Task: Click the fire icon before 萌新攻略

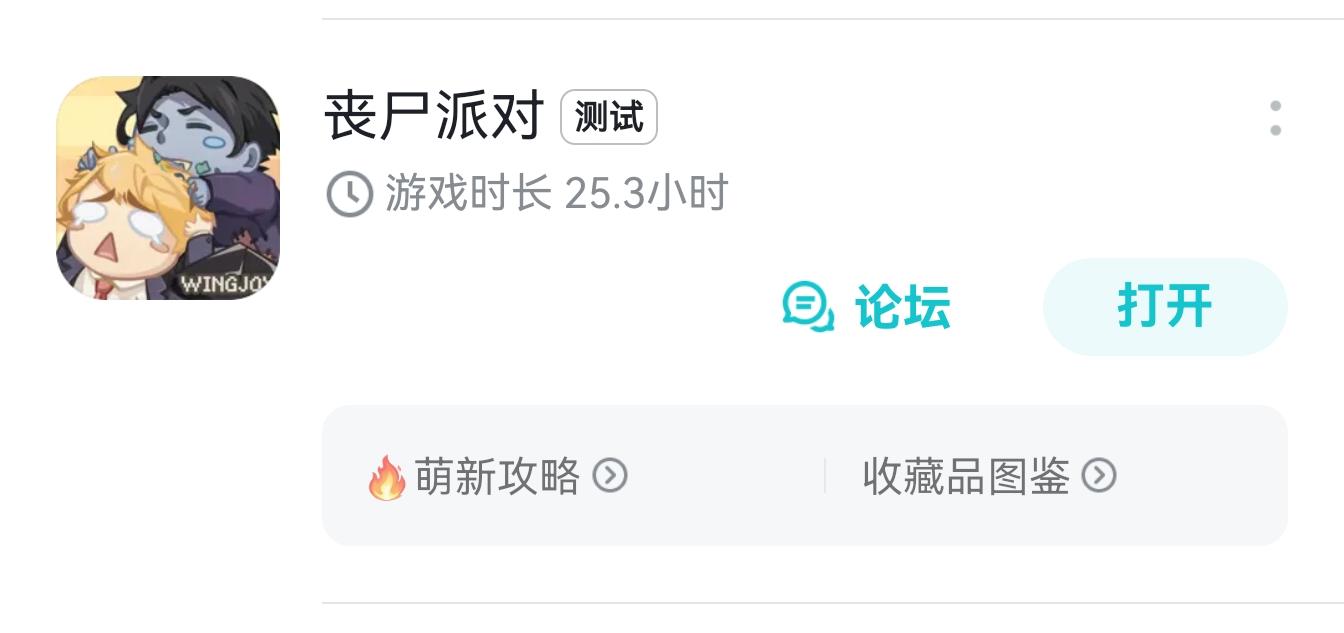Action: tap(387, 477)
